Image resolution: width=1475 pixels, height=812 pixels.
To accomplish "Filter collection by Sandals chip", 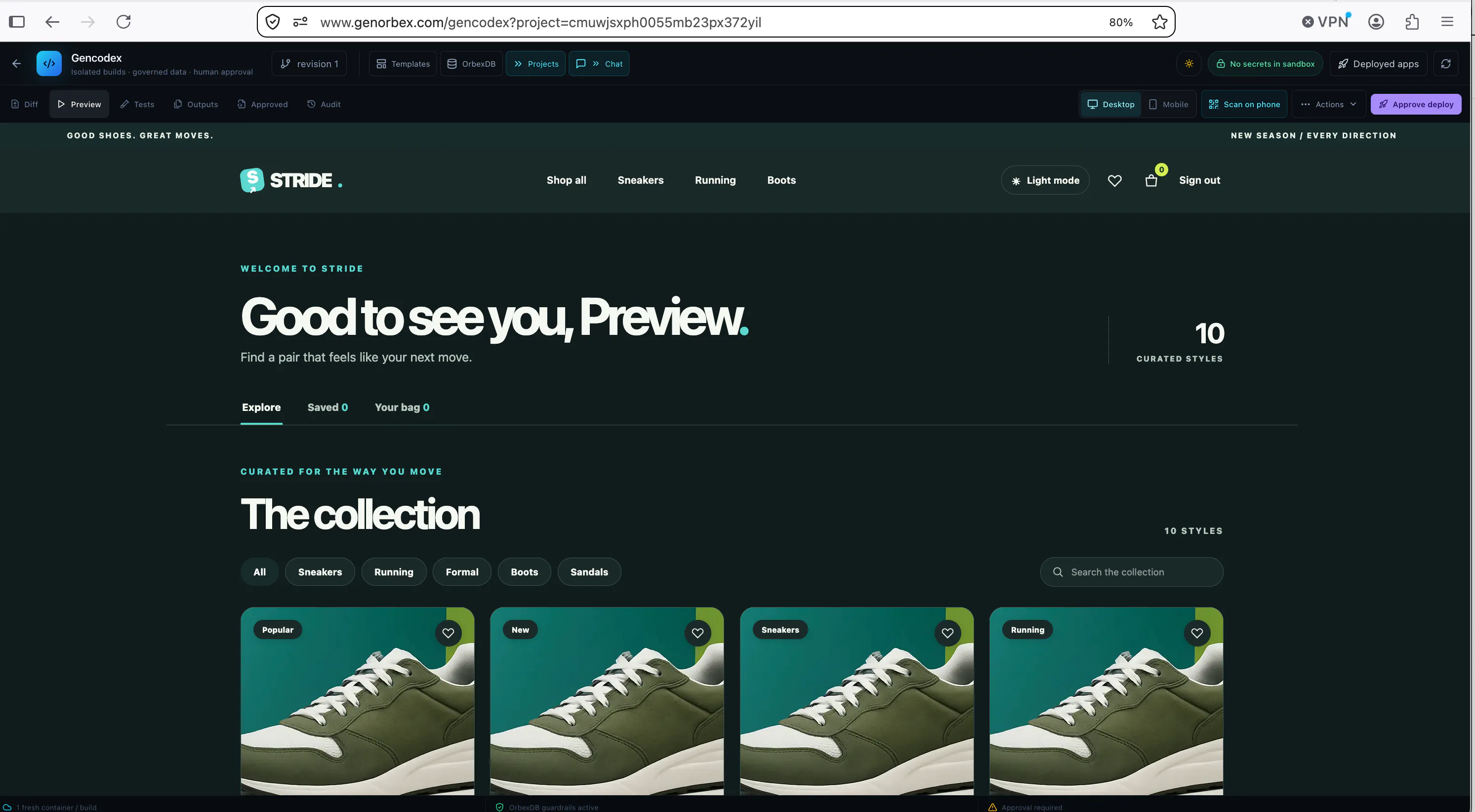I will coord(589,572).
